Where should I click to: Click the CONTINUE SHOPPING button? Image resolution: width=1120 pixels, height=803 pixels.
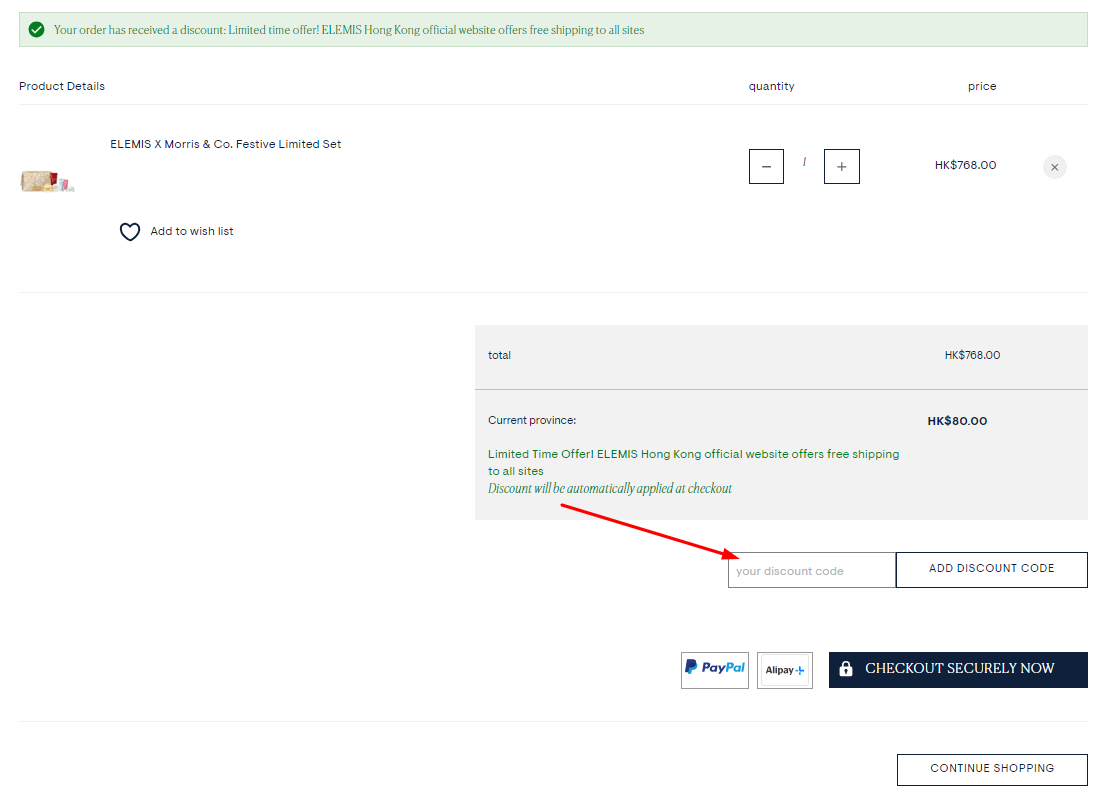[x=992, y=769]
